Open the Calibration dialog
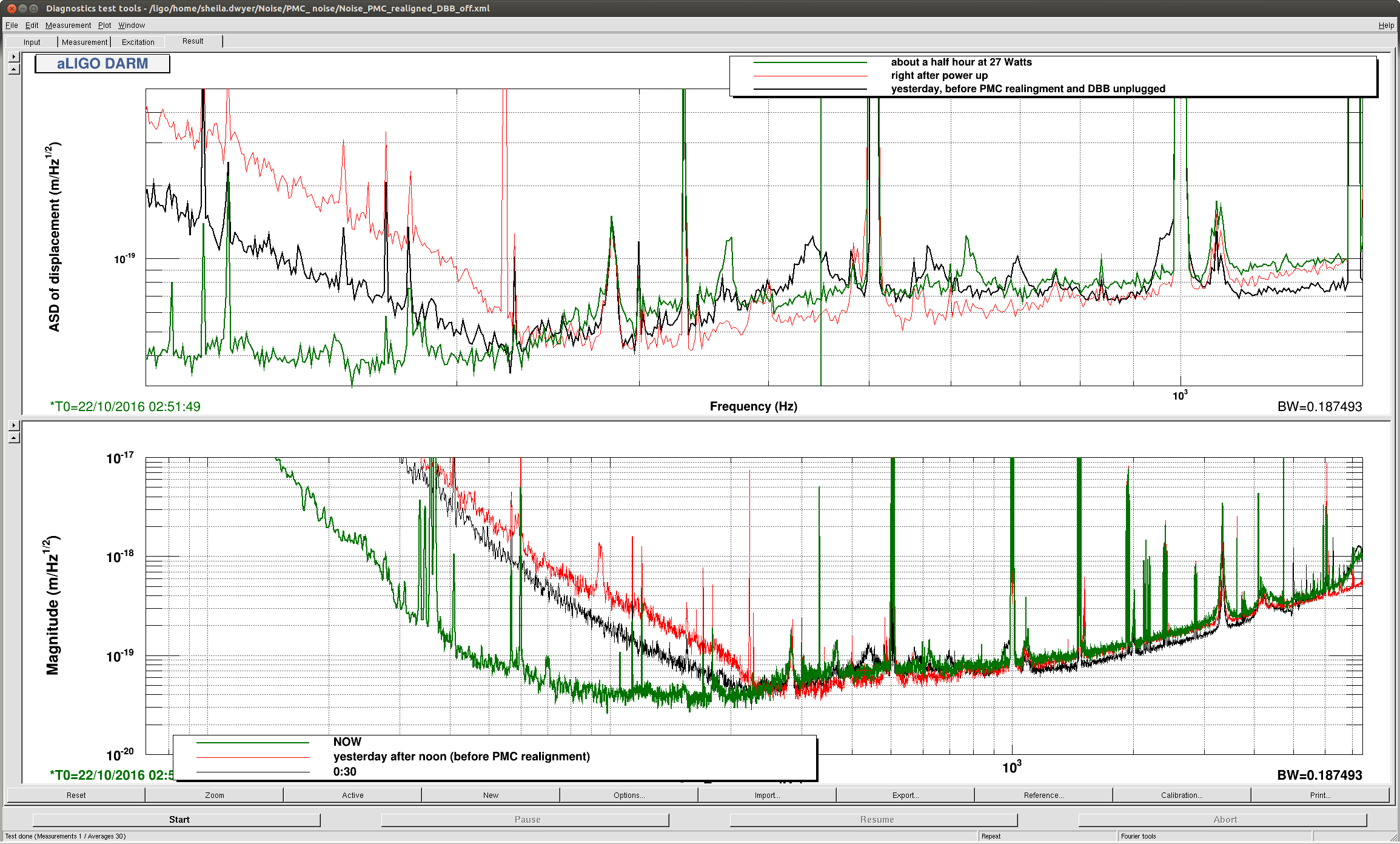The width and height of the screenshot is (1400, 844). coord(1182,795)
